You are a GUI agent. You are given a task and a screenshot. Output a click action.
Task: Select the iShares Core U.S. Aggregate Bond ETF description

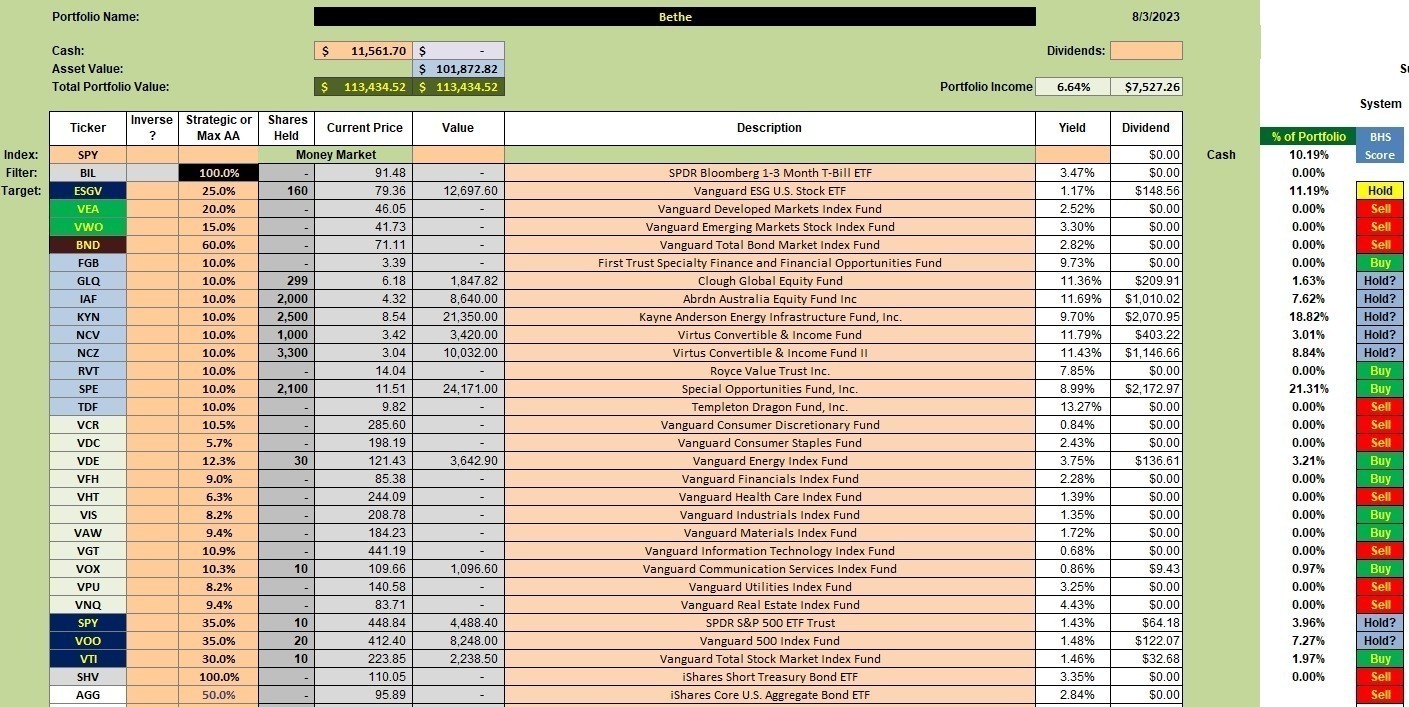770,695
